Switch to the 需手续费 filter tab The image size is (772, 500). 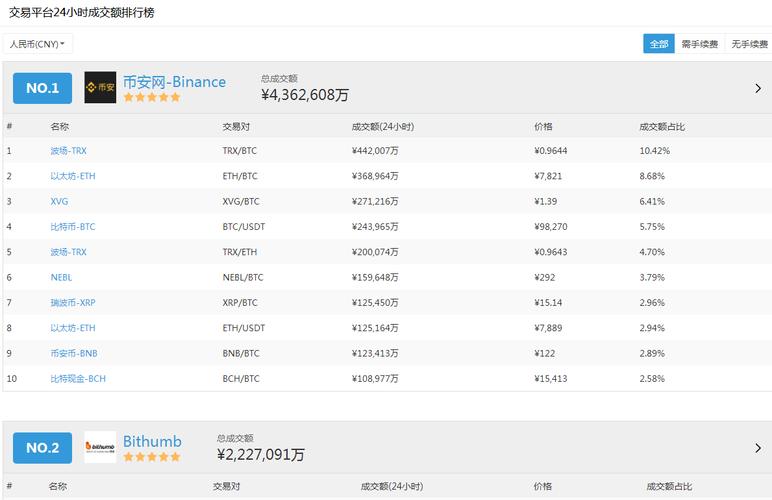(x=700, y=44)
